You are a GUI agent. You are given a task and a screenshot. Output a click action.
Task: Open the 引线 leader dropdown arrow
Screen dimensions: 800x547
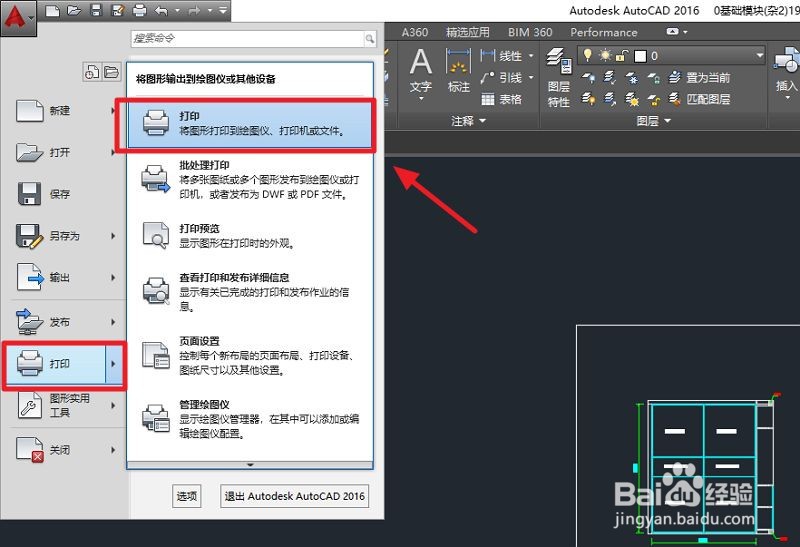(531, 78)
